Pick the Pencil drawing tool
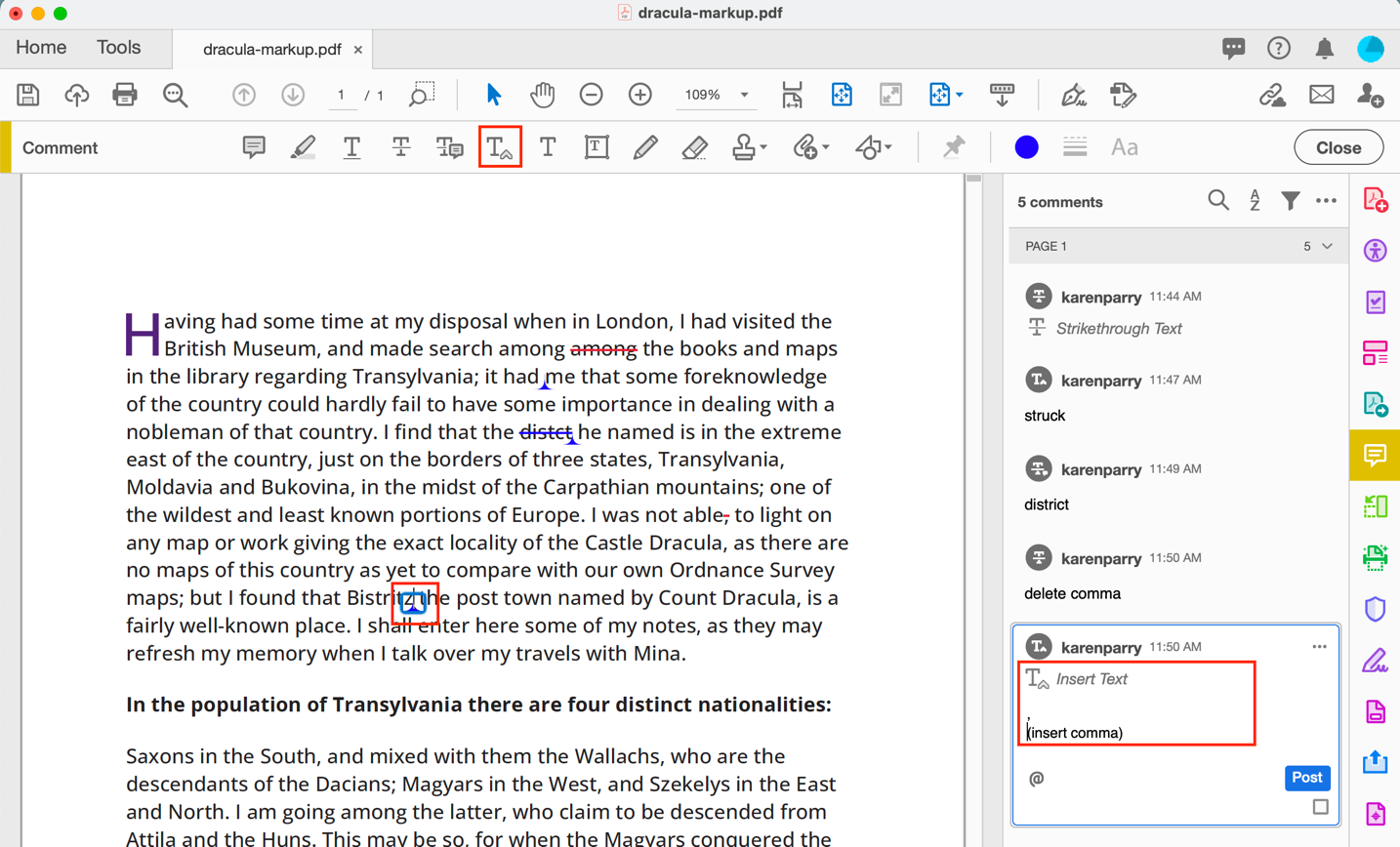 644,147
